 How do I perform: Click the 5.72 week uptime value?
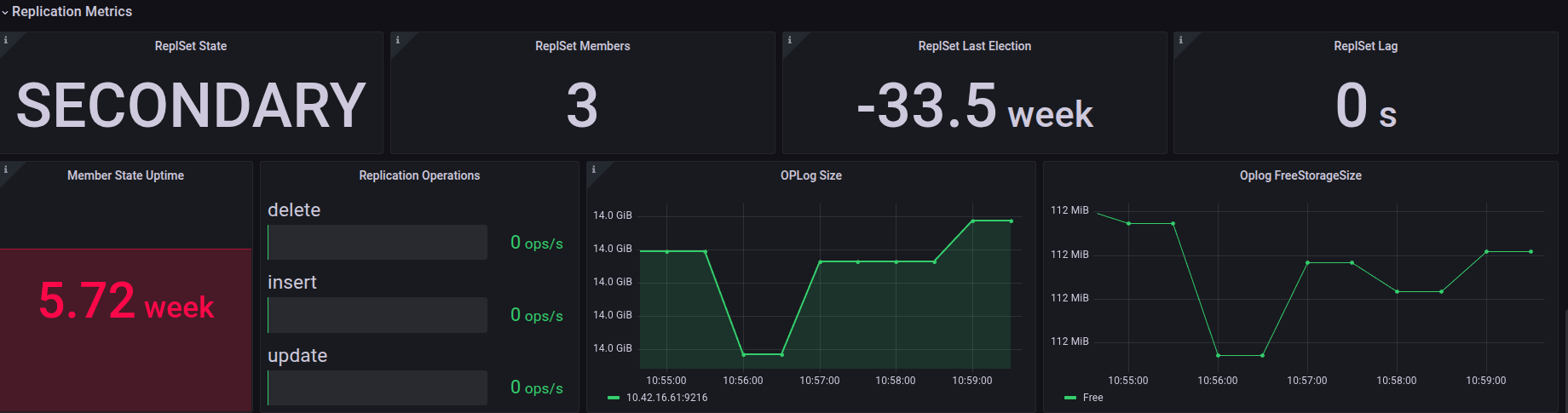point(126,301)
